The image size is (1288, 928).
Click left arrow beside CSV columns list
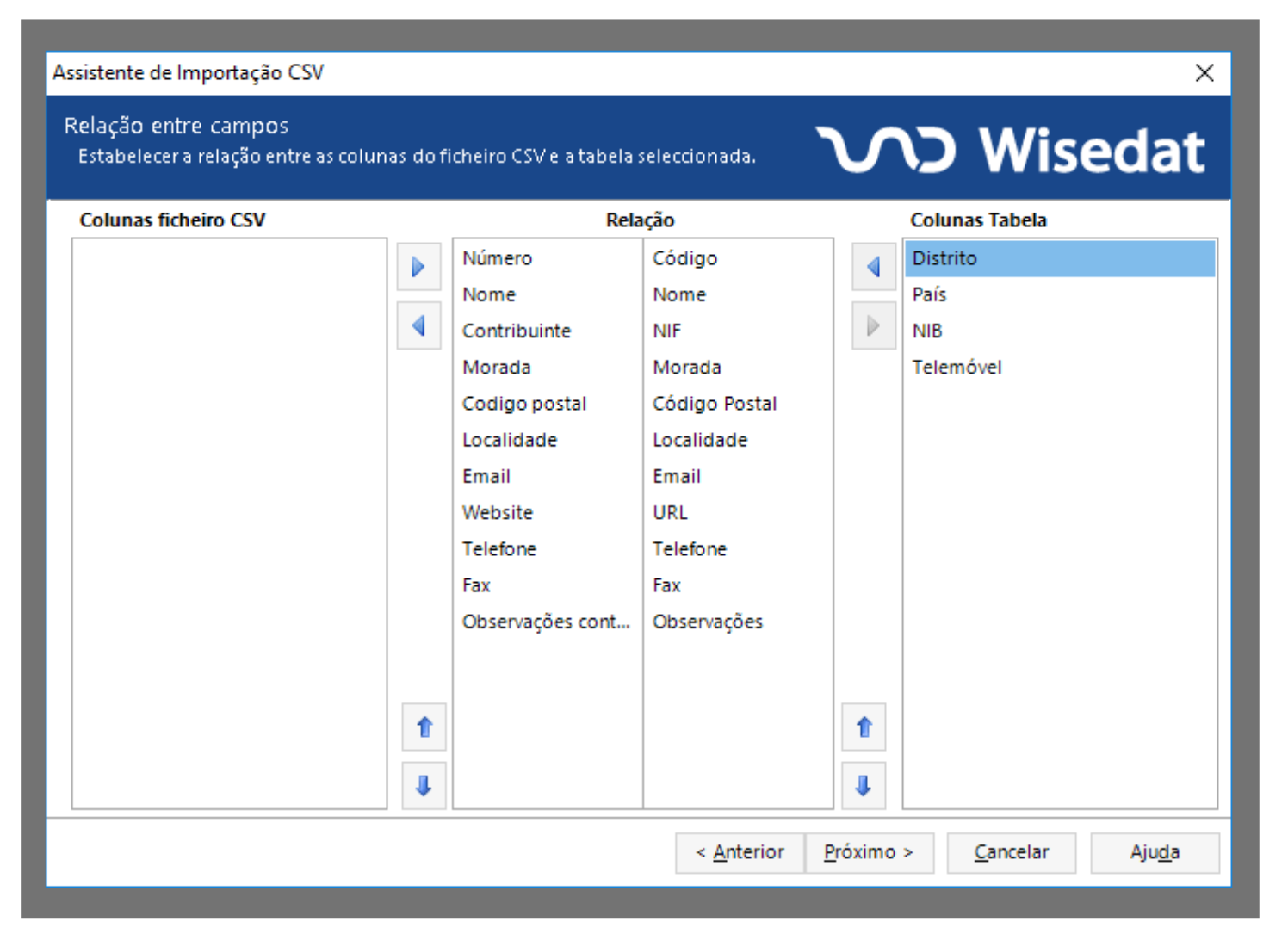click(418, 326)
